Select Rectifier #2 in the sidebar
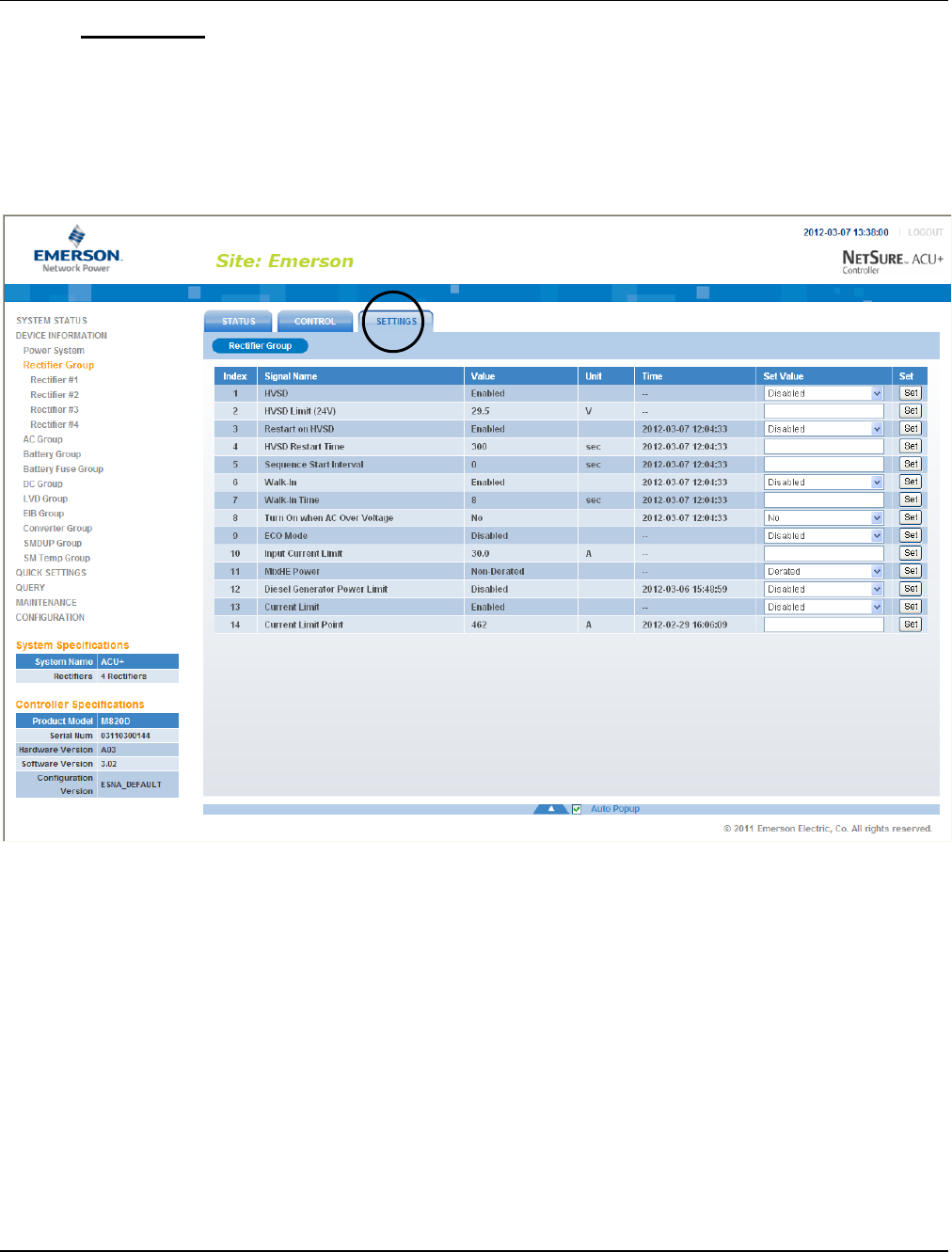952x1252 pixels. tap(55, 395)
